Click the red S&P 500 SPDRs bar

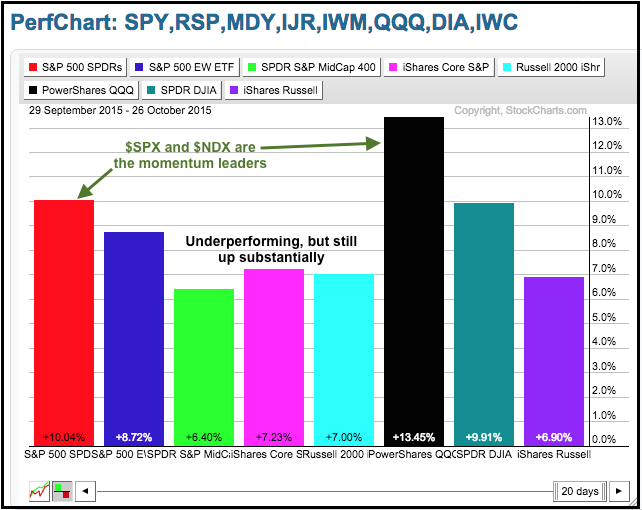pyautogui.click(x=64, y=323)
